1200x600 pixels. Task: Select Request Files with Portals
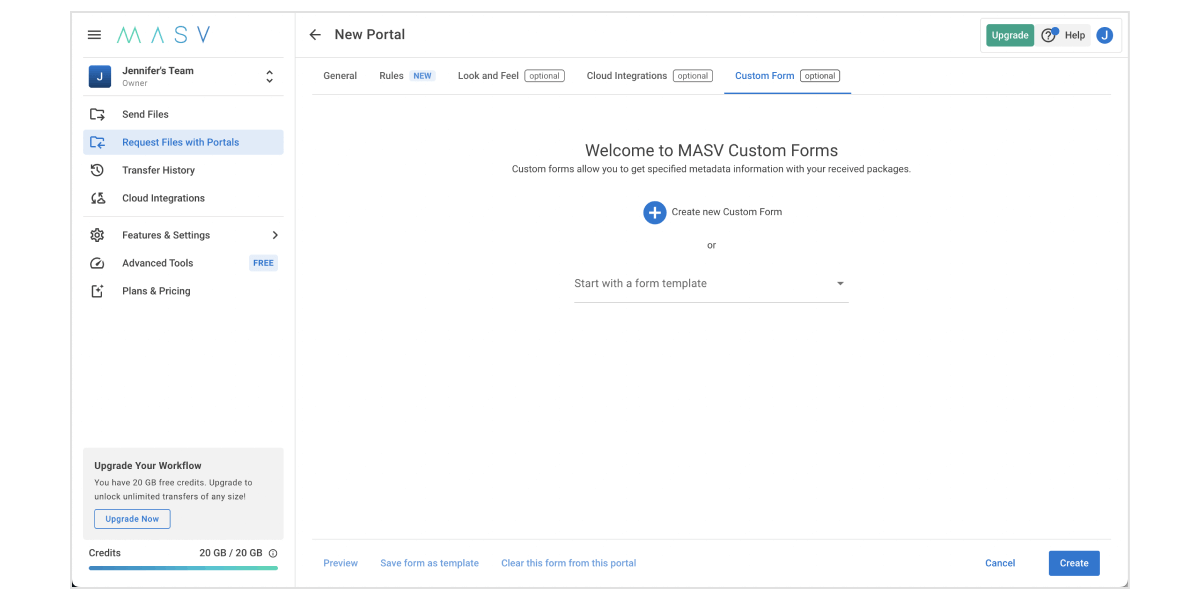pyautogui.click(x=183, y=142)
